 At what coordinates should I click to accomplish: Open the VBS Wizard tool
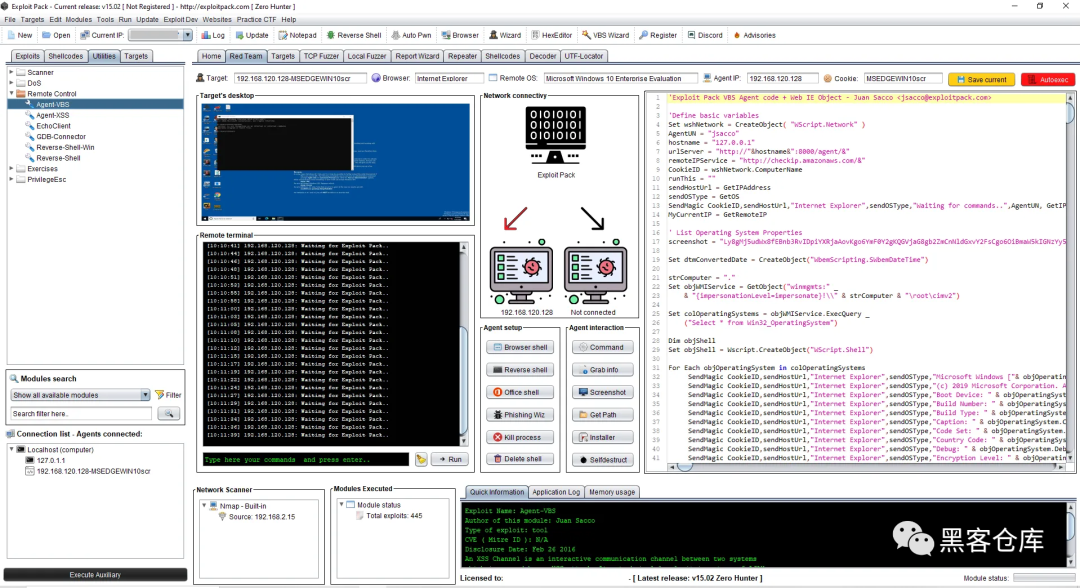(x=605, y=35)
